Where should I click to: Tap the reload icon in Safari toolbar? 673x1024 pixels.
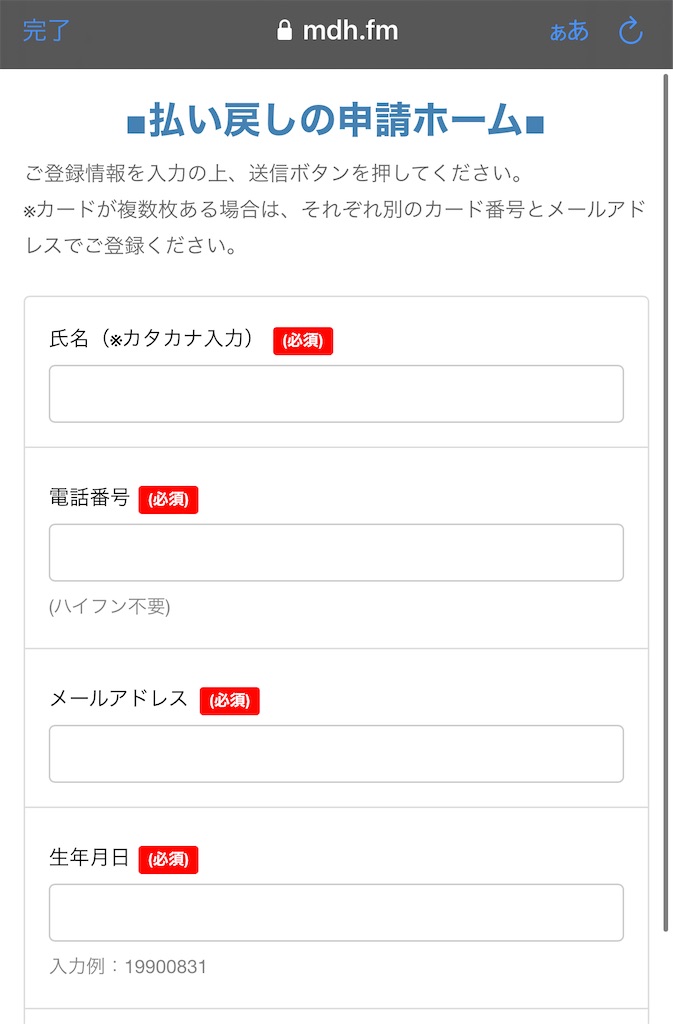coord(630,31)
